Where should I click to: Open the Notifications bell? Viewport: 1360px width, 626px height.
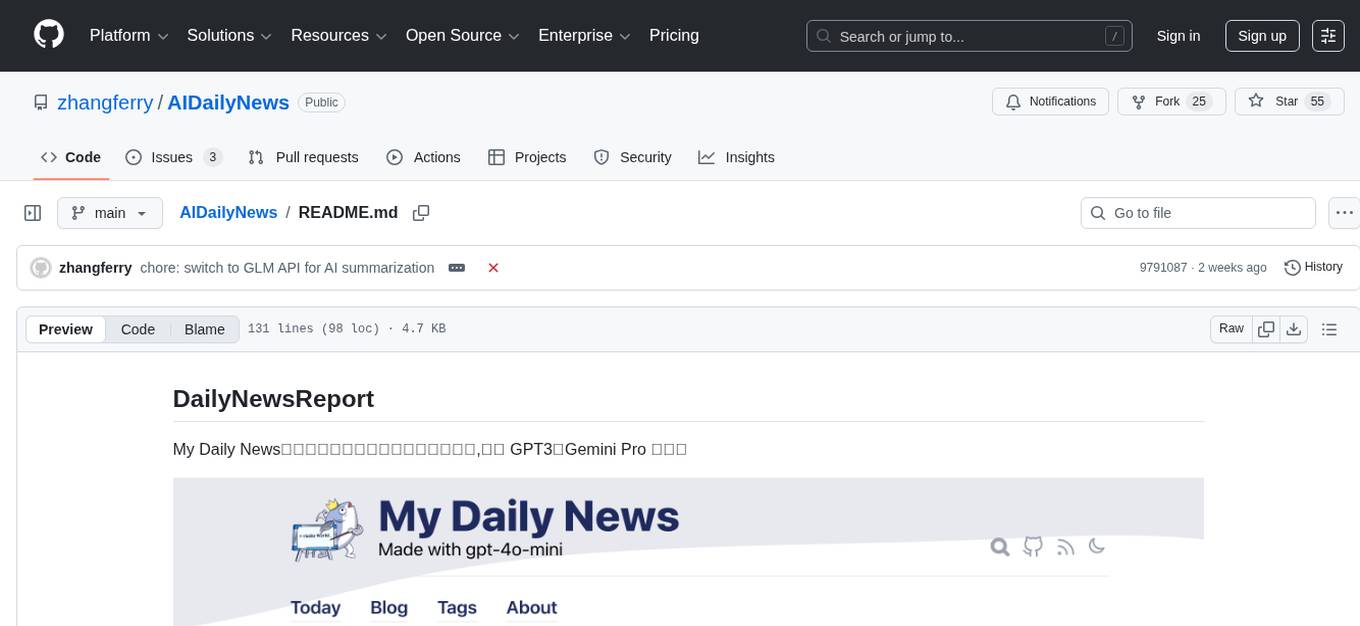click(1050, 101)
